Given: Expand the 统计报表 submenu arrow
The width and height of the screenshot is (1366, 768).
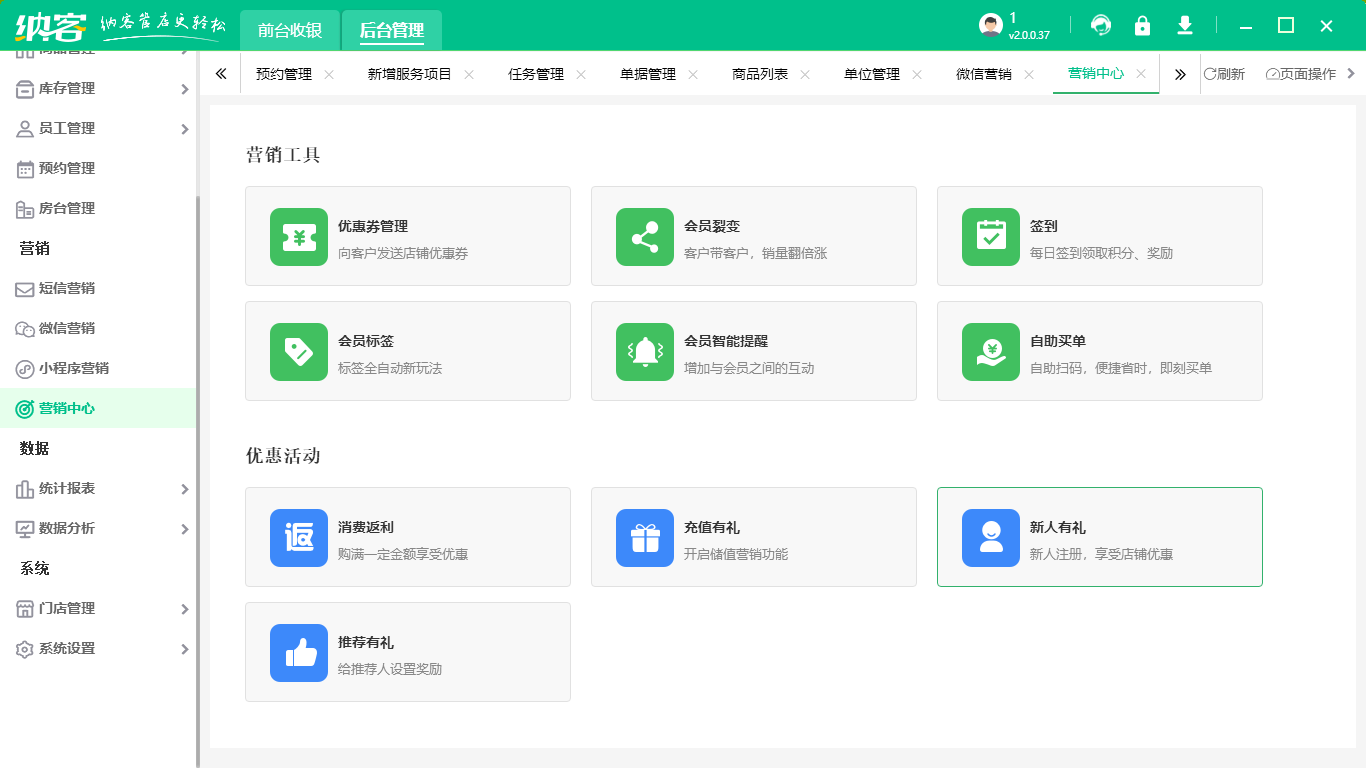Looking at the screenshot, I should [x=184, y=489].
